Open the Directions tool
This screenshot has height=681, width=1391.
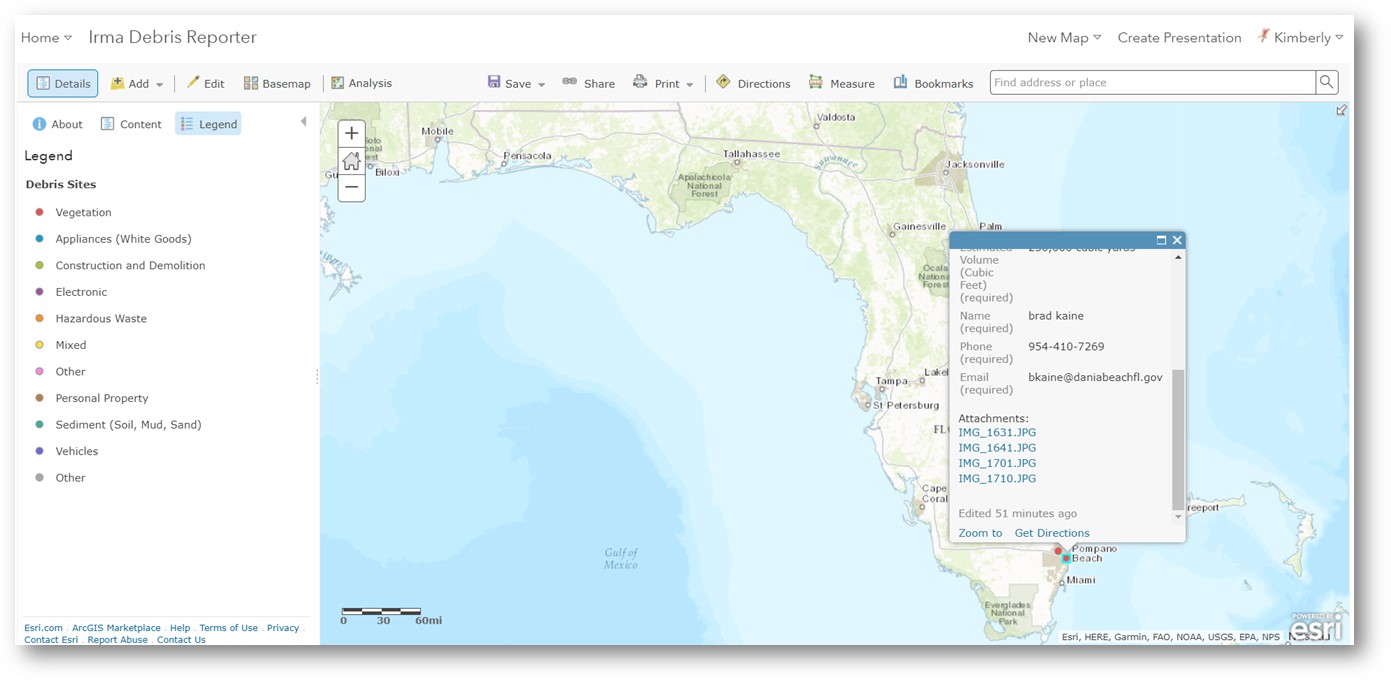[x=753, y=84]
